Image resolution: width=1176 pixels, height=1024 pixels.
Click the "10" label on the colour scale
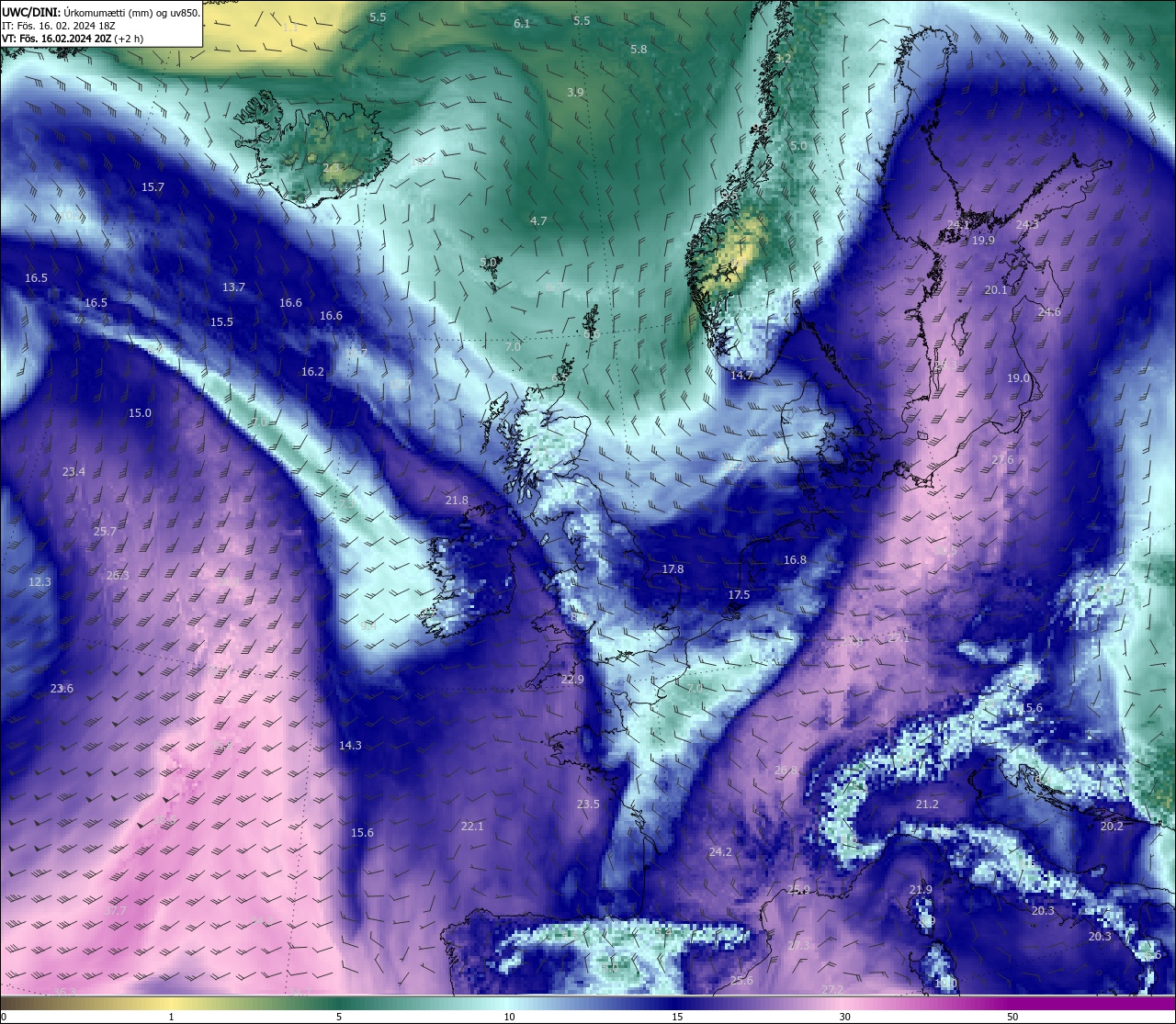pyautogui.click(x=509, y=1017)
